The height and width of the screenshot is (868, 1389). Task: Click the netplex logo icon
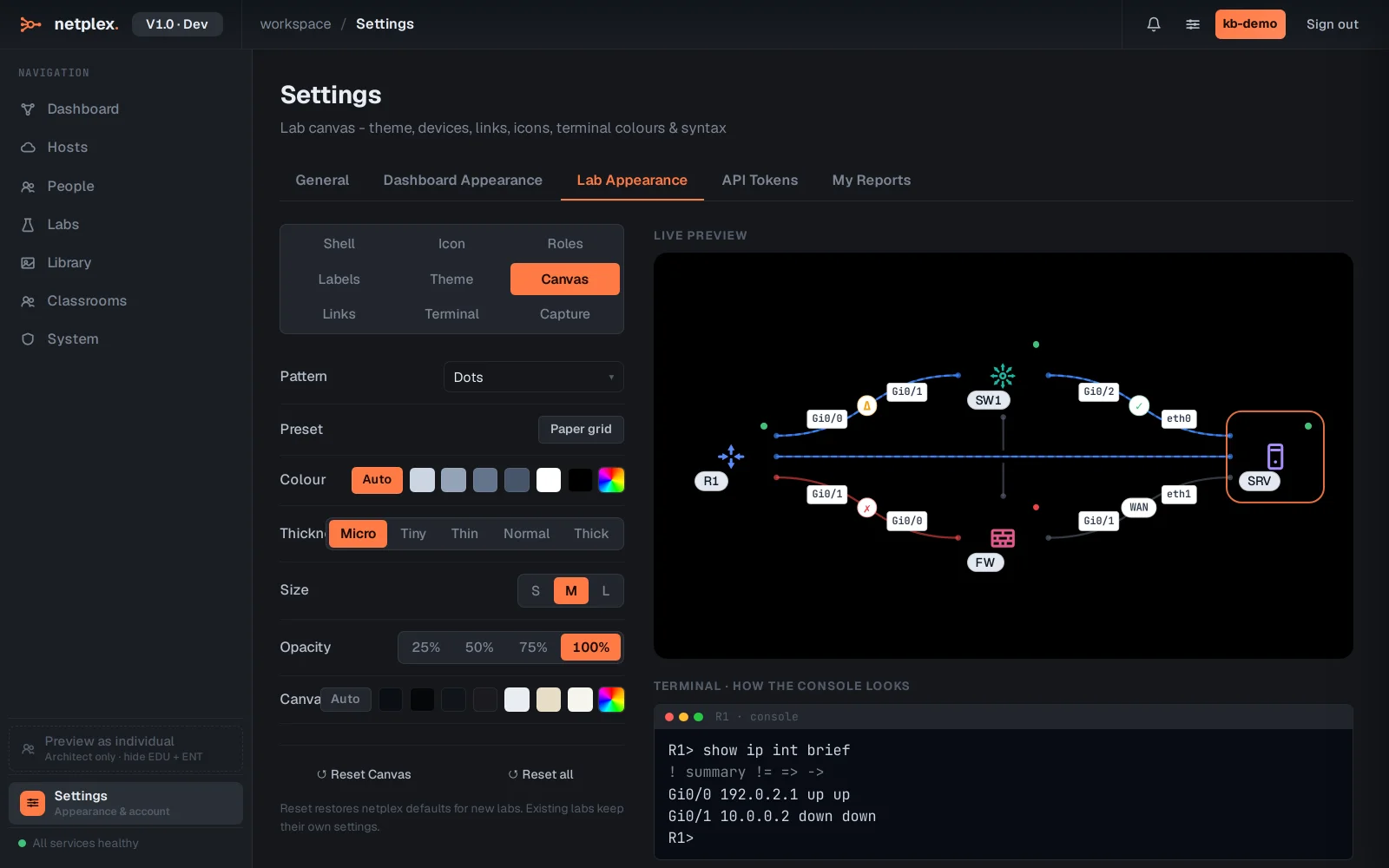click(x=30, y=24)
